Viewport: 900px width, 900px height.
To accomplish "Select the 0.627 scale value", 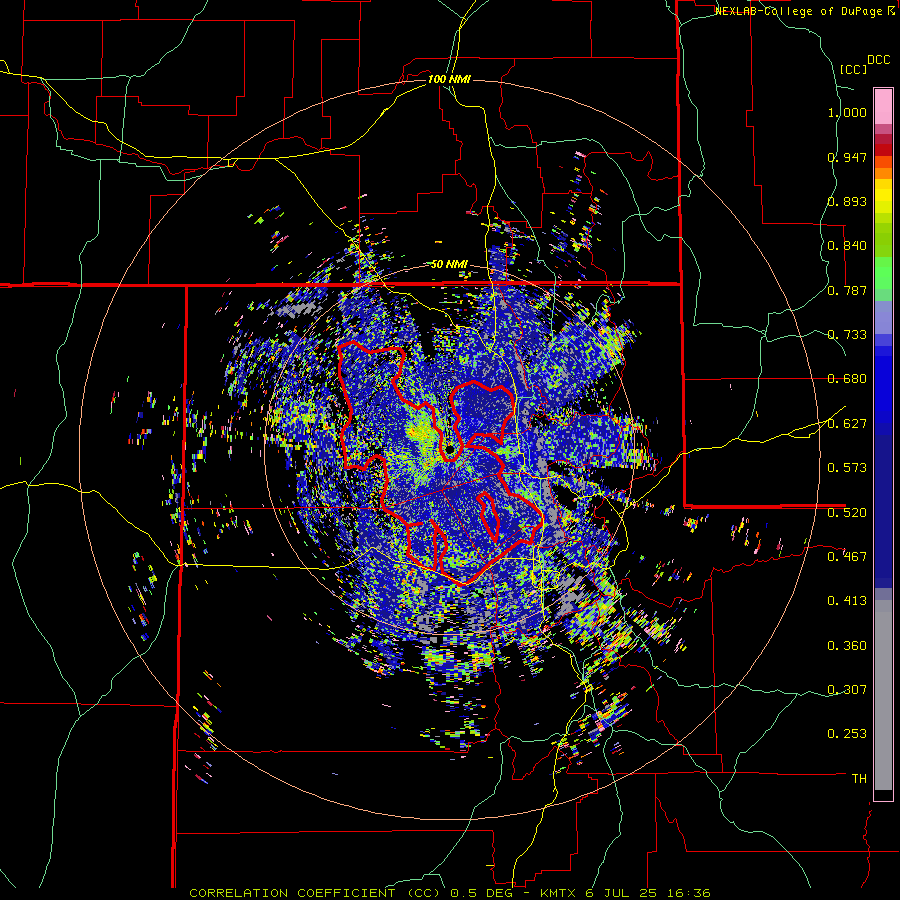I will click(847, 424).
